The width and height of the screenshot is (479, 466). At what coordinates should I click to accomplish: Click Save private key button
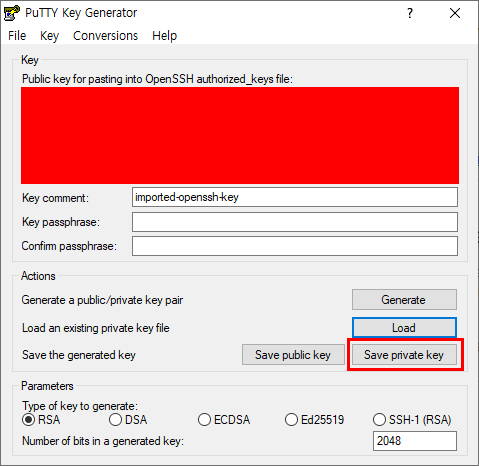[404, 355]
